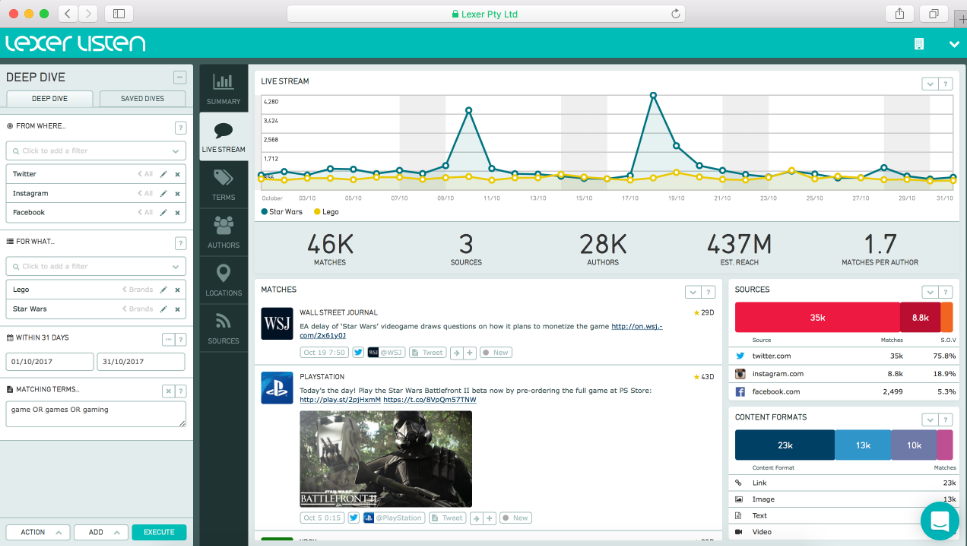The width and height of the screenshot is (967, 546).
Task: Open the chat support bubble icon
Action: [x=939, y=521]
